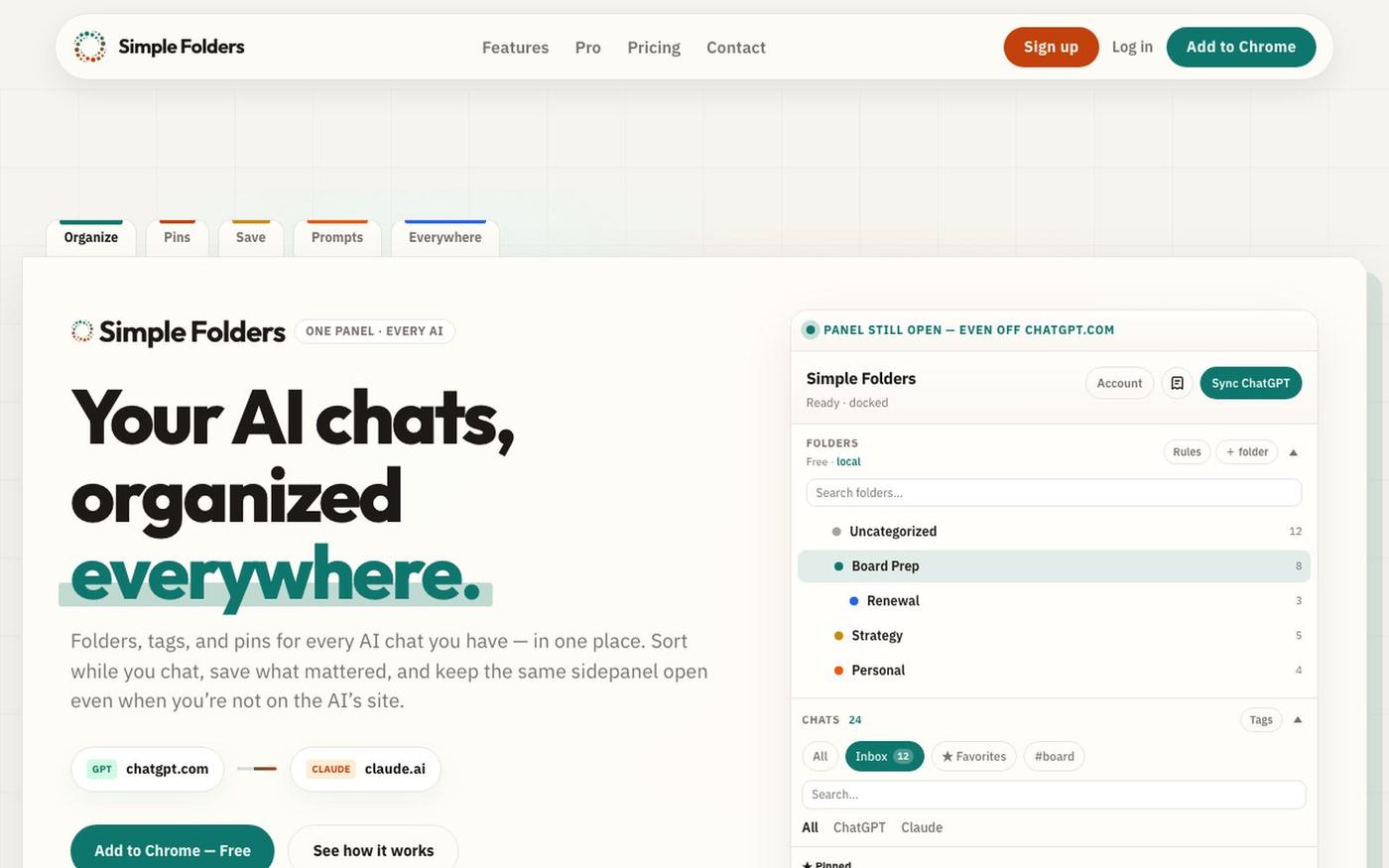1389x868 pixels.
Task: Click the claude.ai site pill
Action: tap(365, 769)
